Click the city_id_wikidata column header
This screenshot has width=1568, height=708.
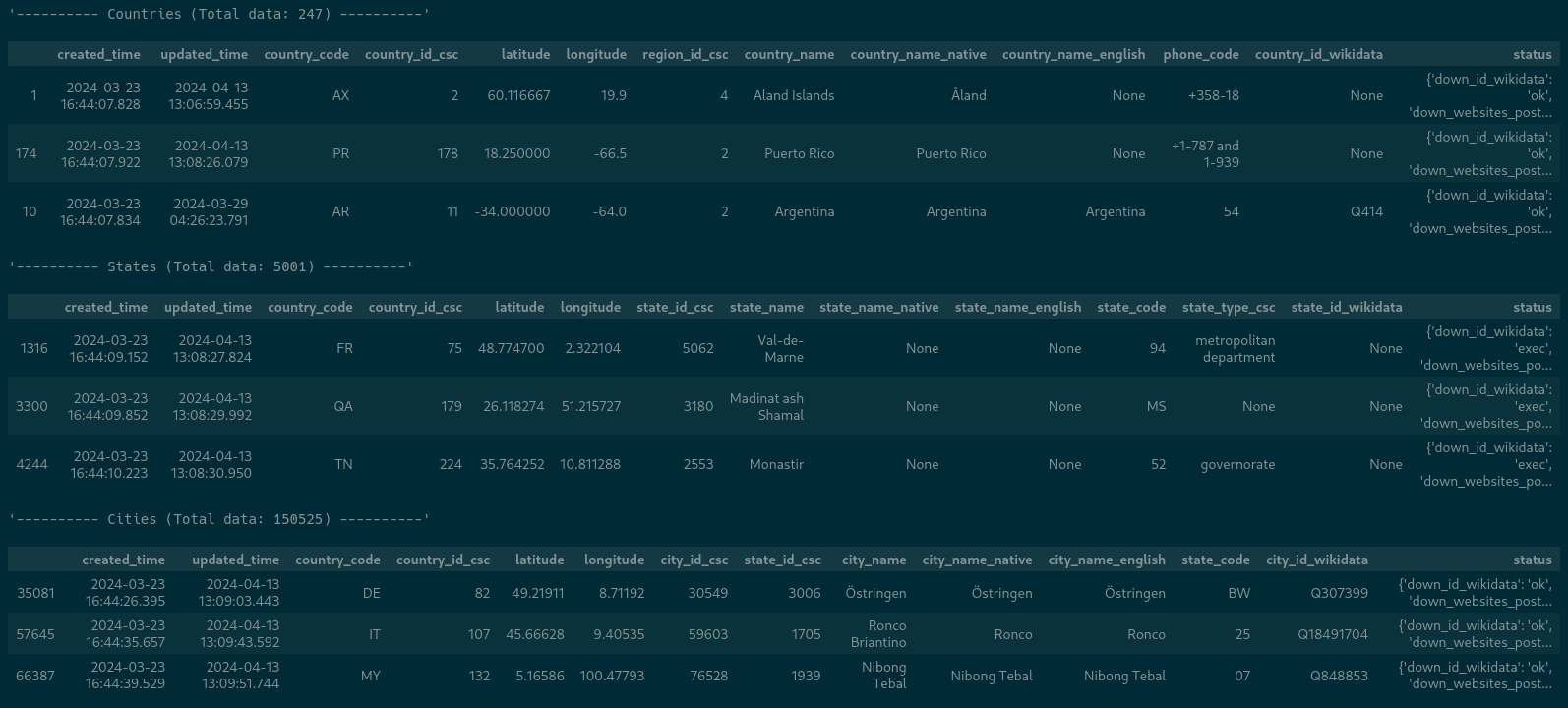(1316, 560)
